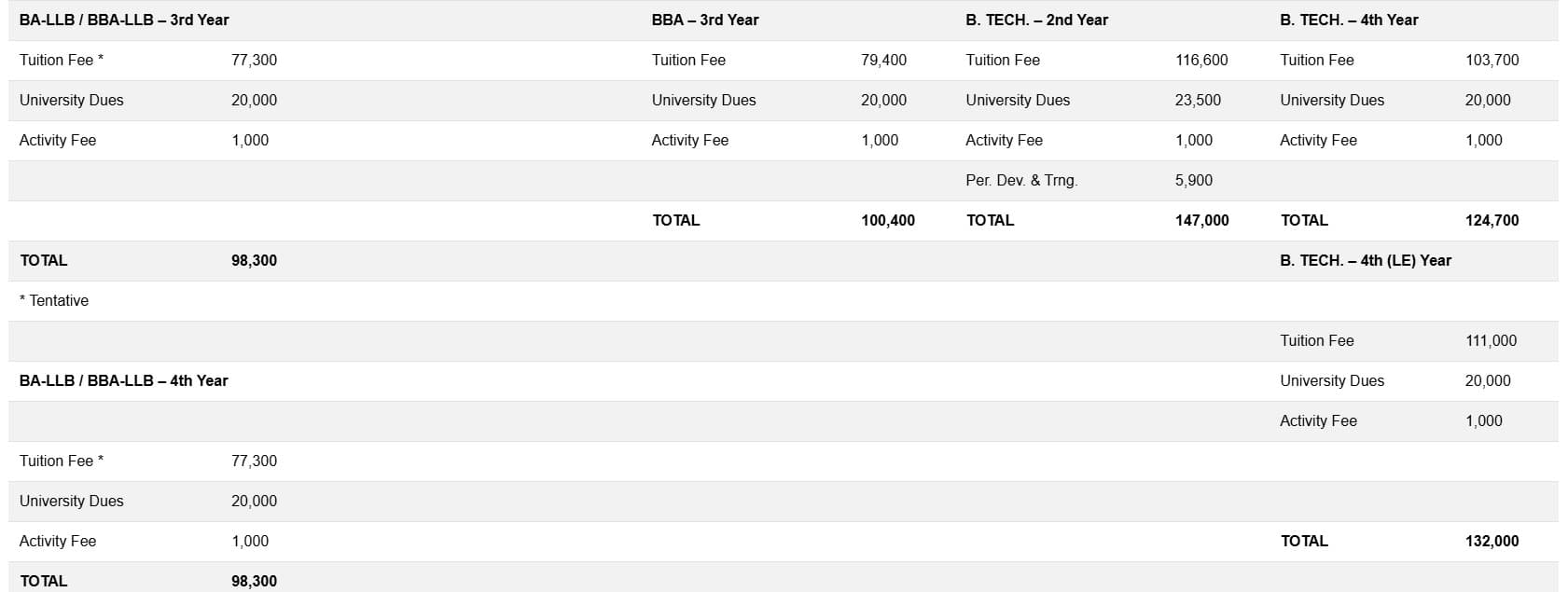This screenshot has height=592, width=1568.
Task: Click the B. TECH. – 2nd Year heading
Action: [1036, 20]
